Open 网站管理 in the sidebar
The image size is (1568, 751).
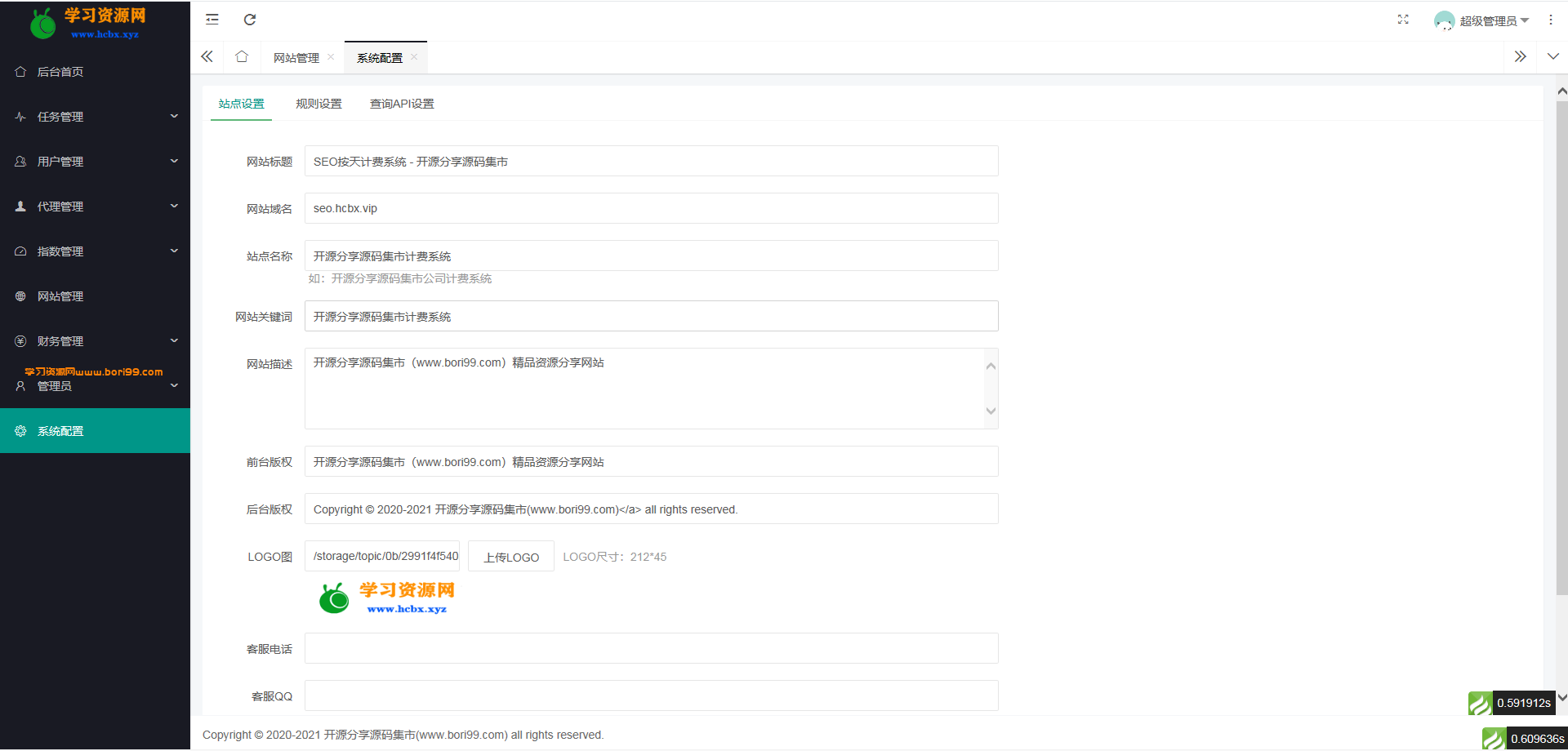point(95,296)
